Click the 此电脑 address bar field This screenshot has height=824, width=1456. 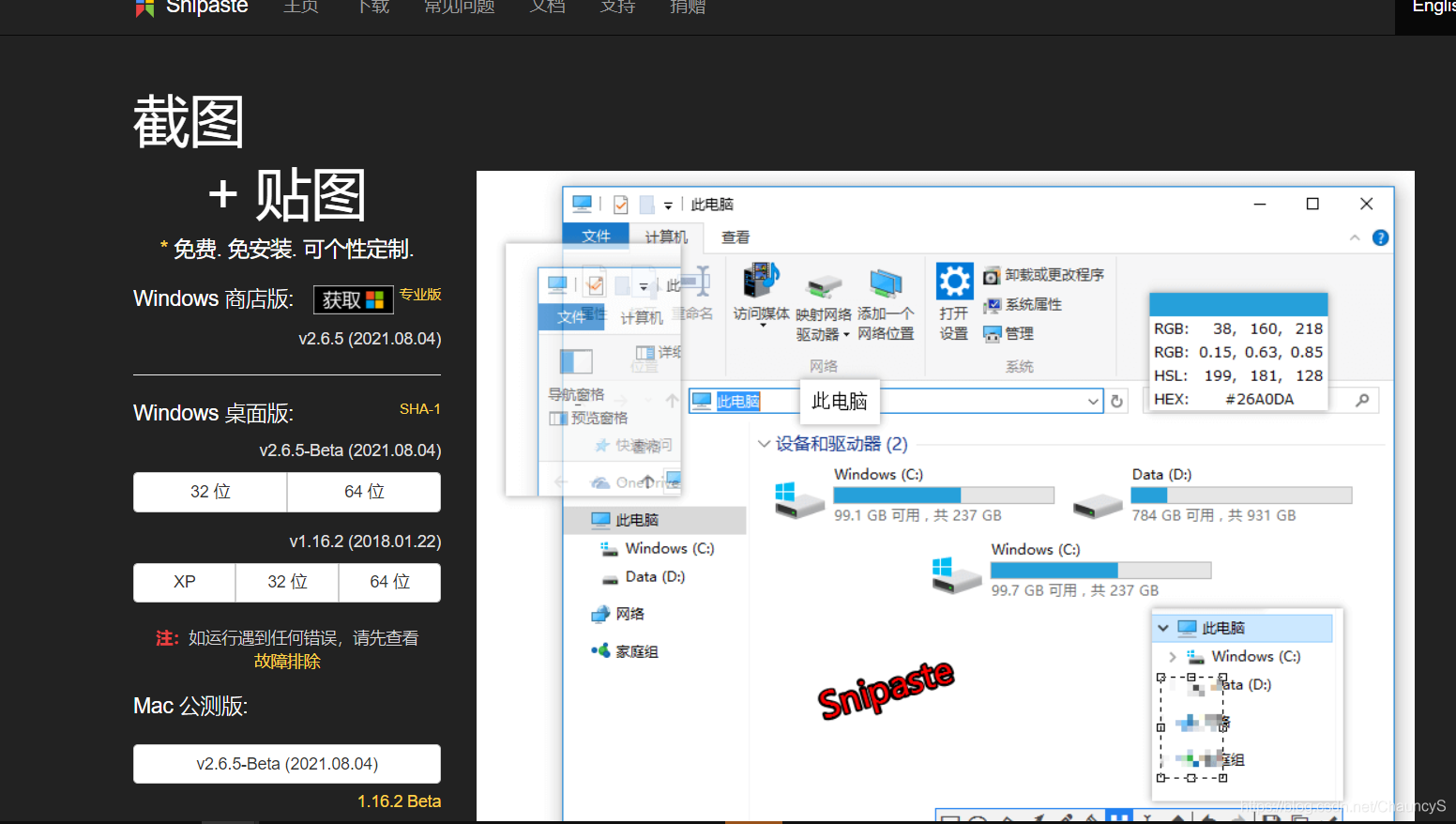pos(896,401)
